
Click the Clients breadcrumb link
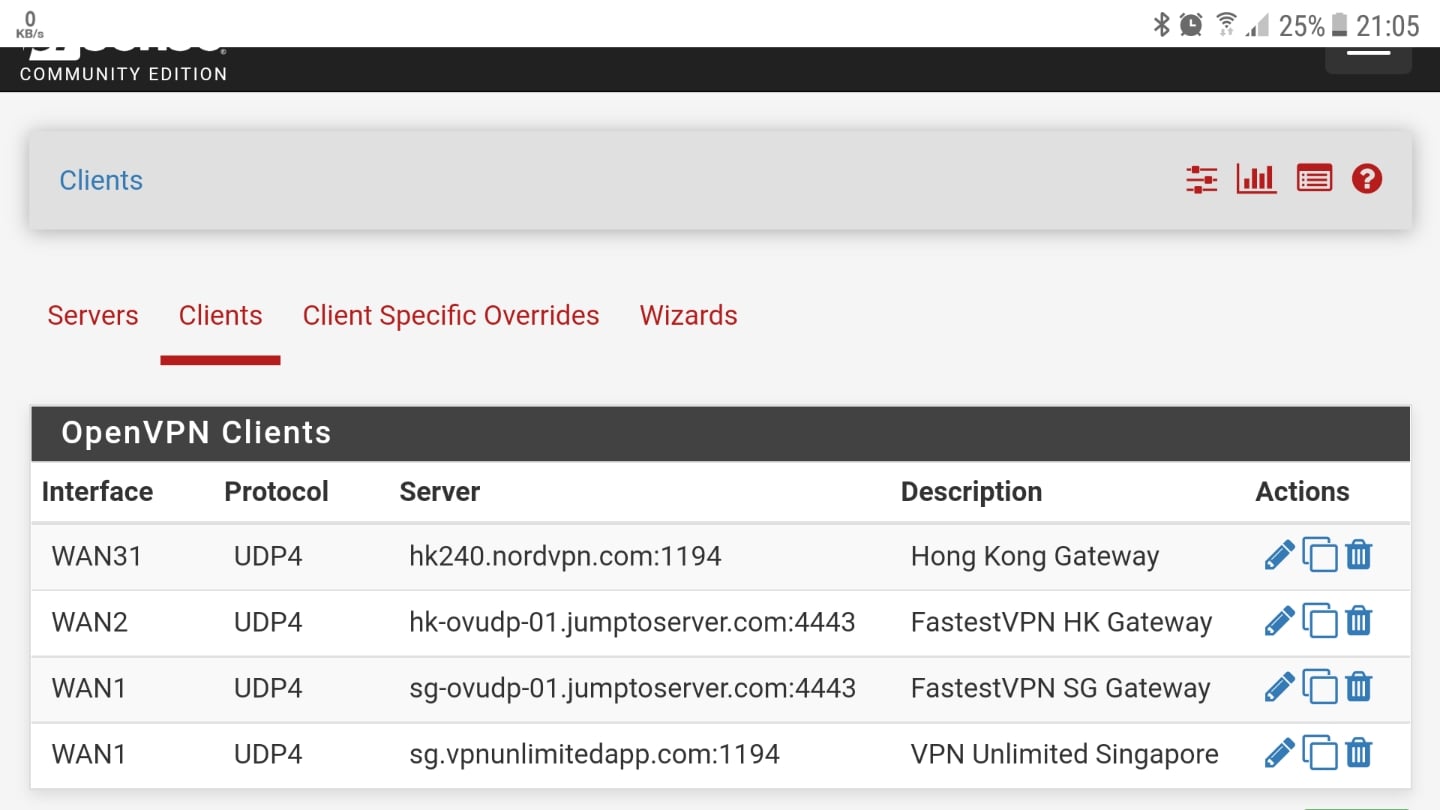point(101,180)
